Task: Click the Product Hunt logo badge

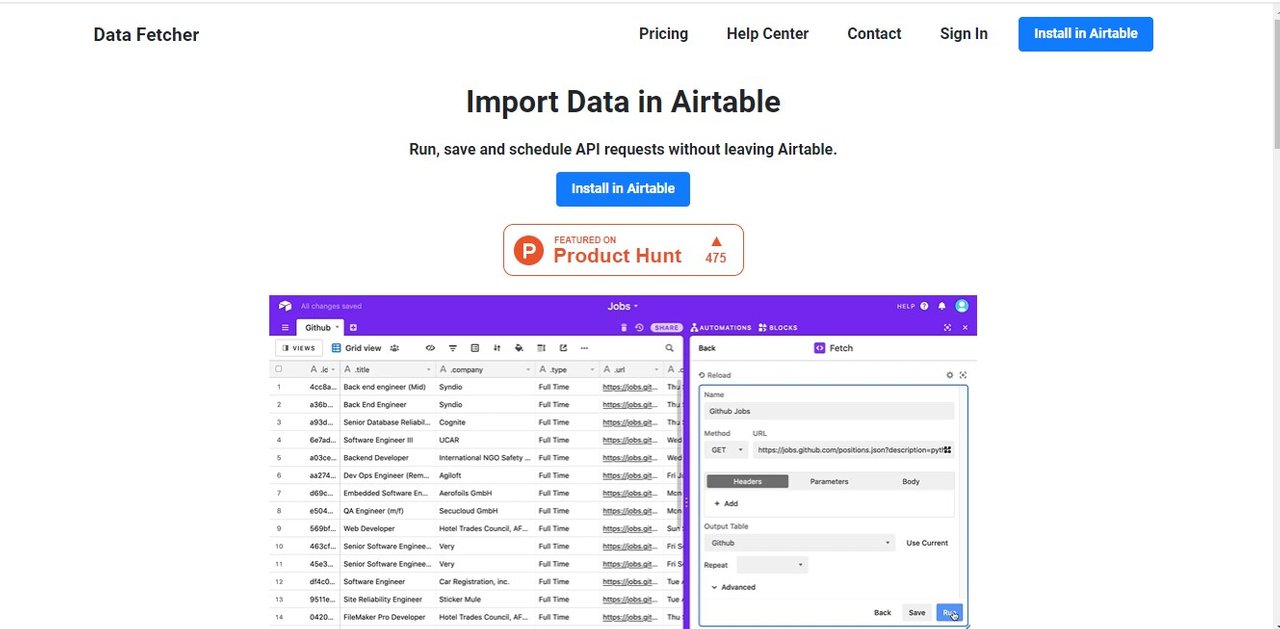Action: coord(623,250)
